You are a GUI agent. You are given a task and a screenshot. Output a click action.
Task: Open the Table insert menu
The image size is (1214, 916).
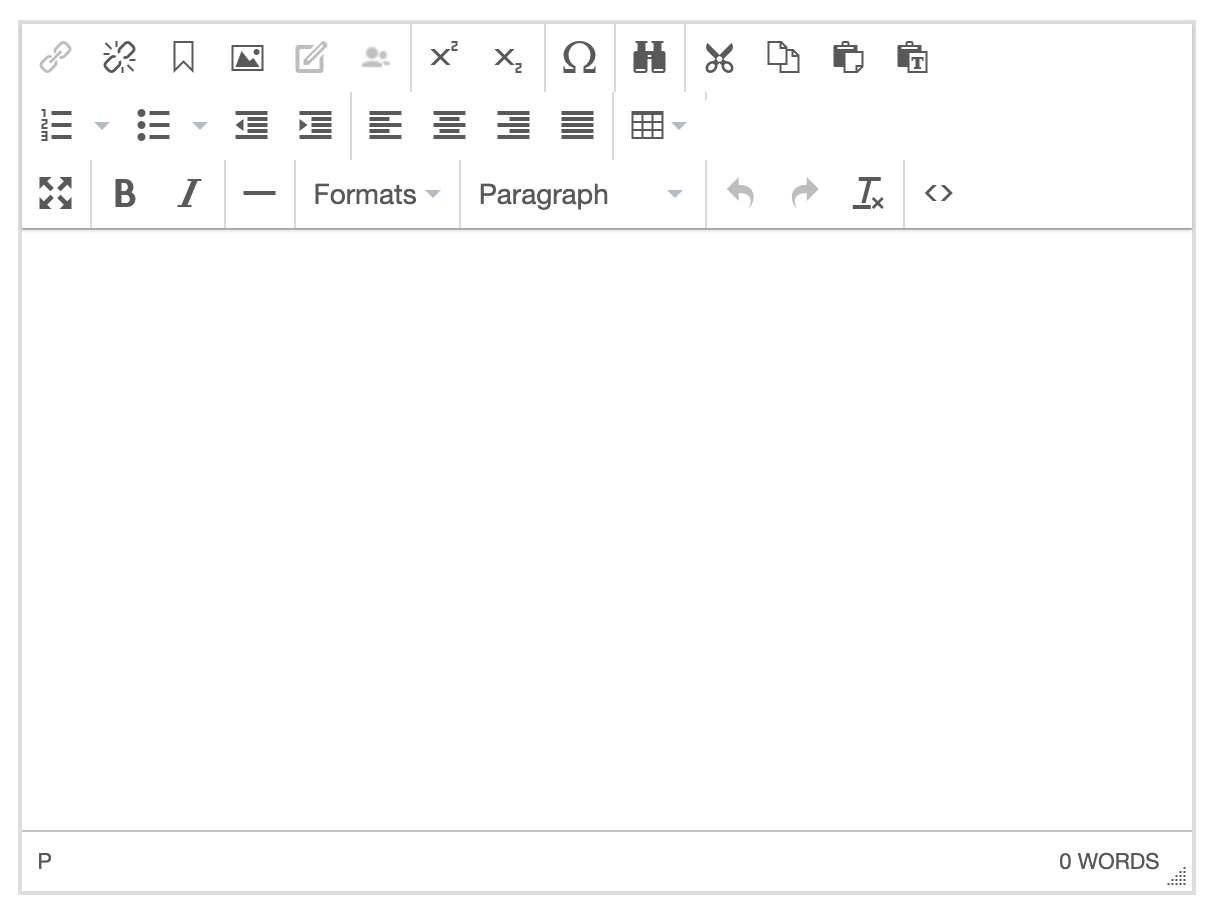pos(658,126)
